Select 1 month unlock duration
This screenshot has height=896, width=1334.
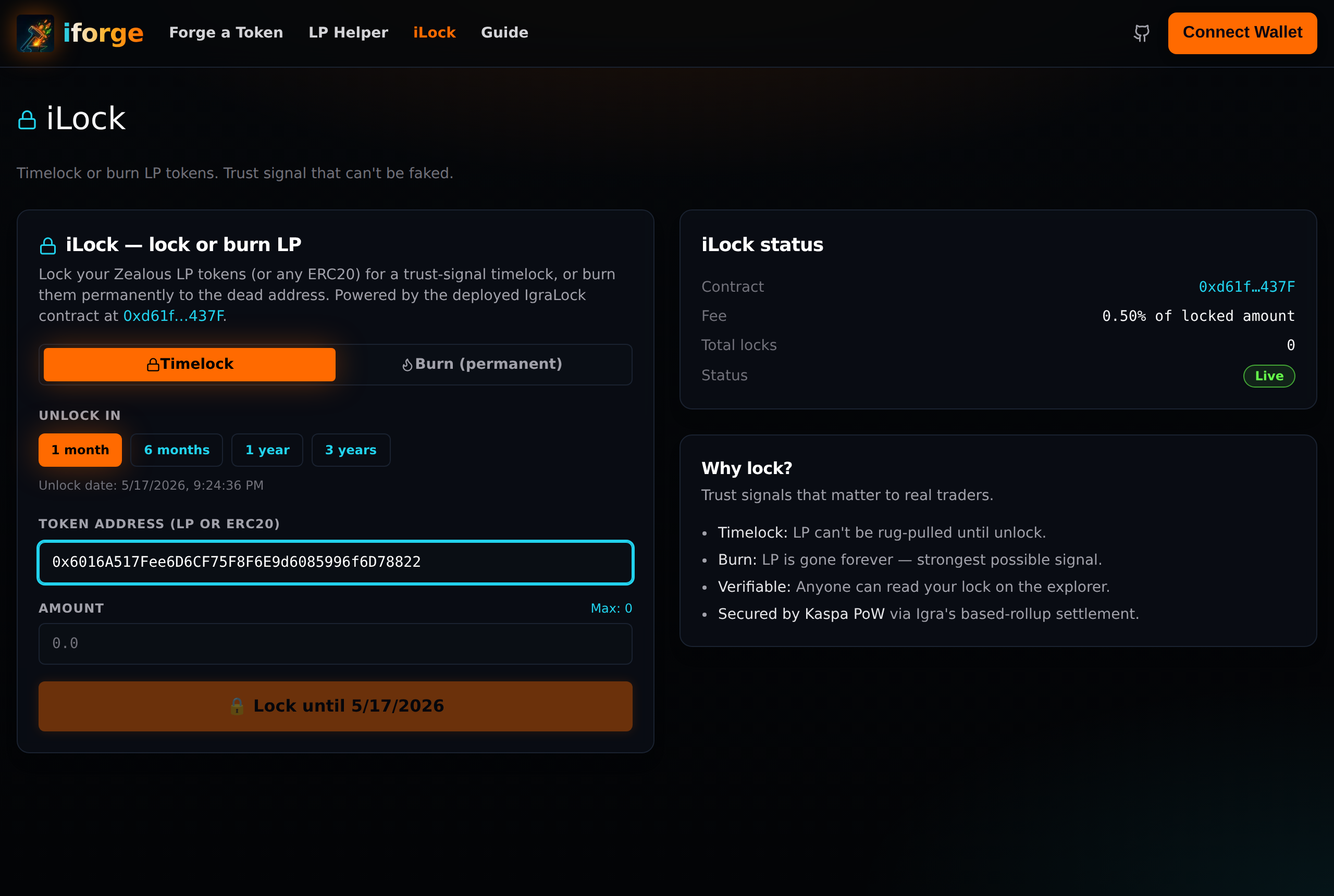80,450
